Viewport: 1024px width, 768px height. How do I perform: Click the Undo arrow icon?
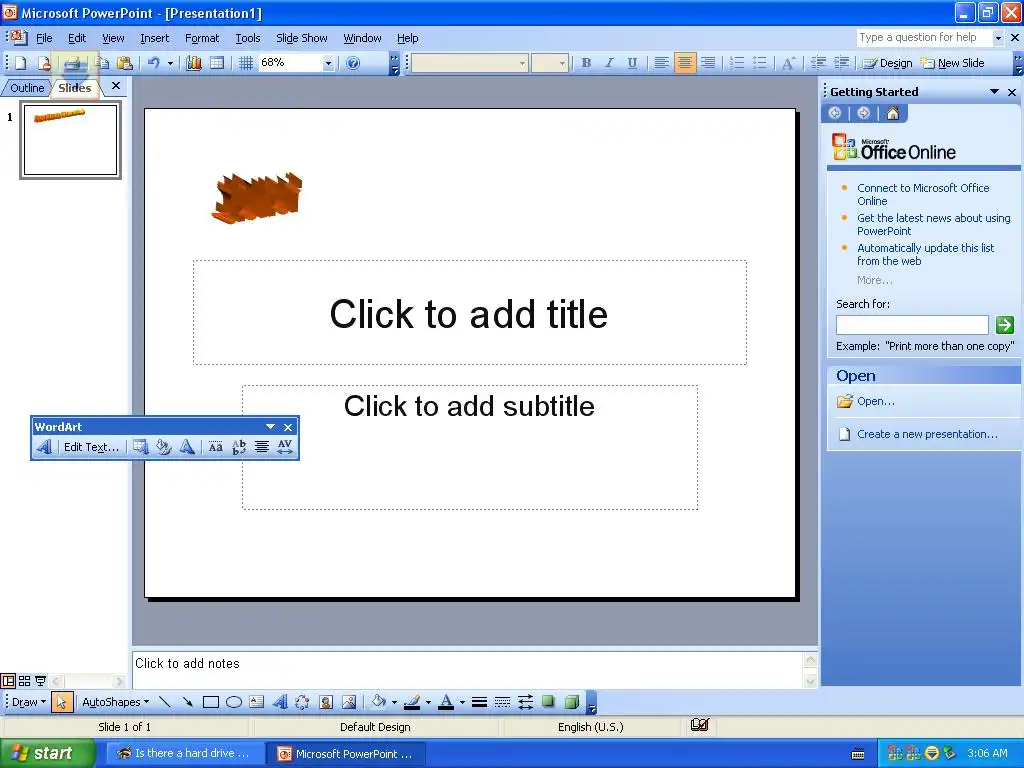click(x=153, y=63)
